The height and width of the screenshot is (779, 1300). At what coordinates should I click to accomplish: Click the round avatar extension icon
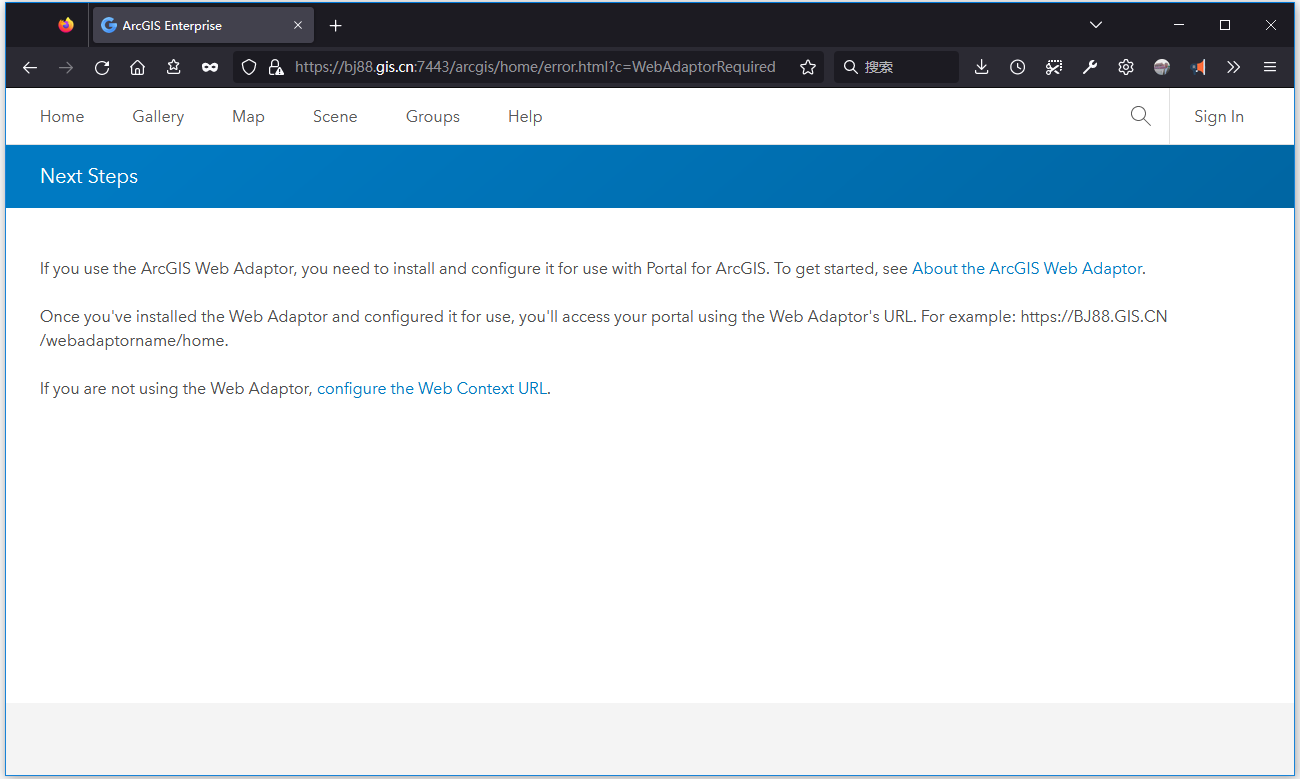[1162, 67]
